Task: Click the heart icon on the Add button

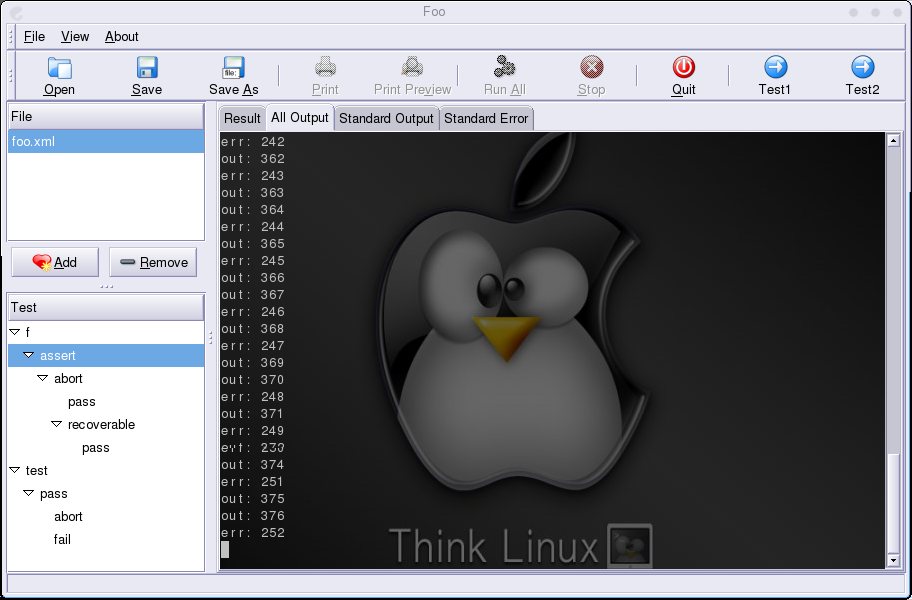Action: tap(42, 263)
